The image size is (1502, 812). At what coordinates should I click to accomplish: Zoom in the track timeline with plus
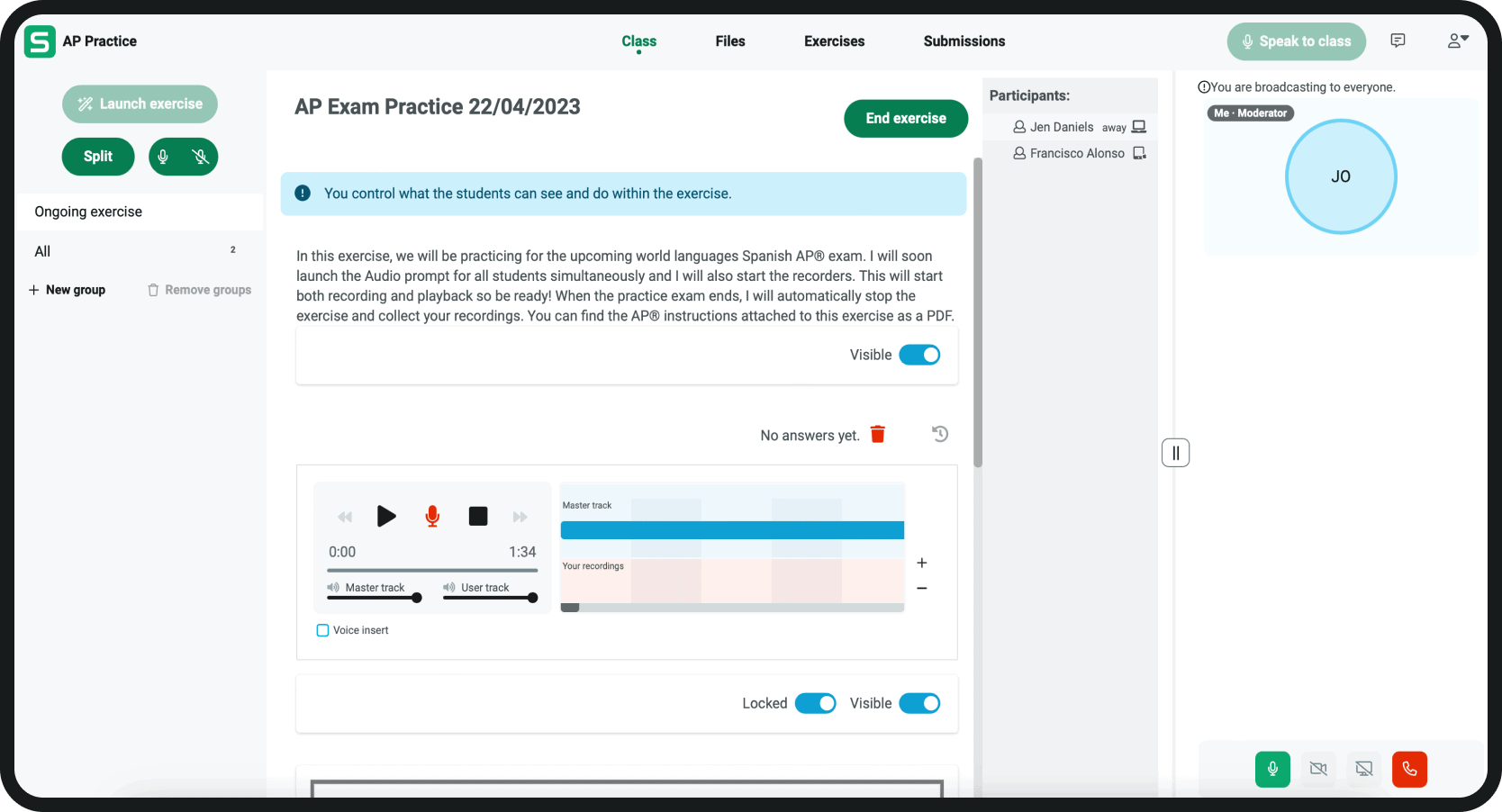[922, 563]
